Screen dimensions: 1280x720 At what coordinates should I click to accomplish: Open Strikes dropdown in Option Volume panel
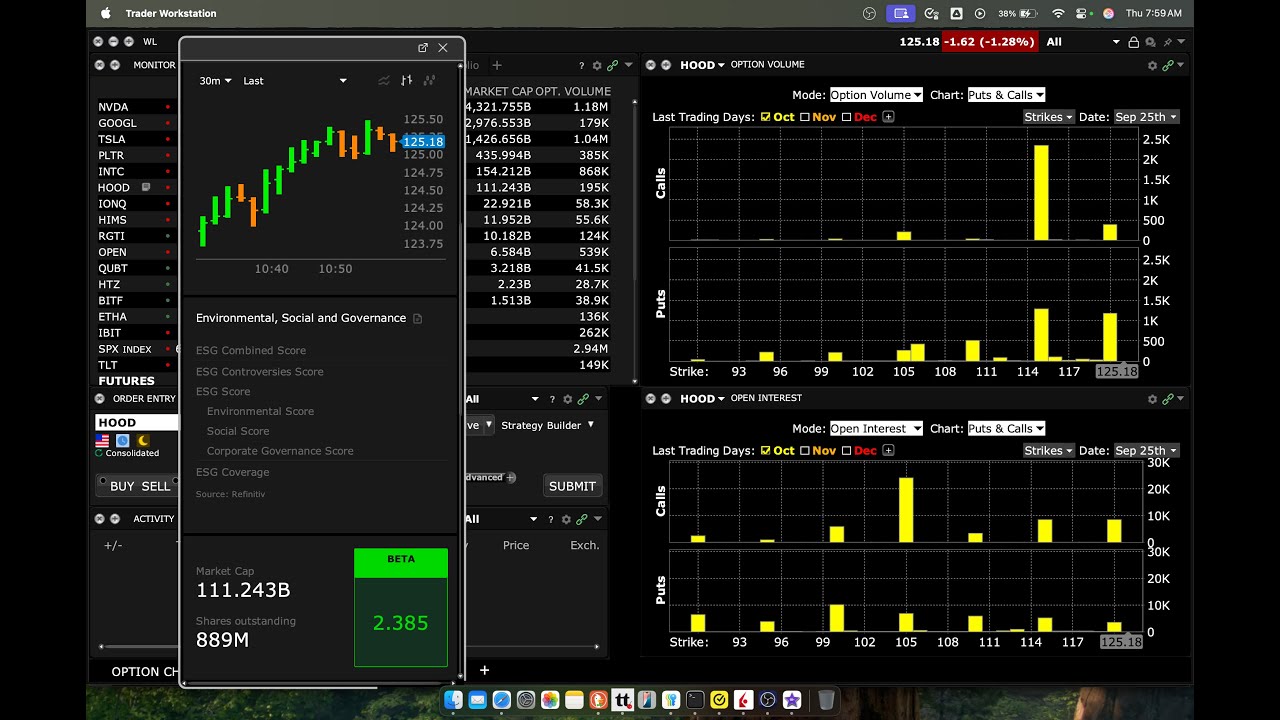coord(1048,117)
